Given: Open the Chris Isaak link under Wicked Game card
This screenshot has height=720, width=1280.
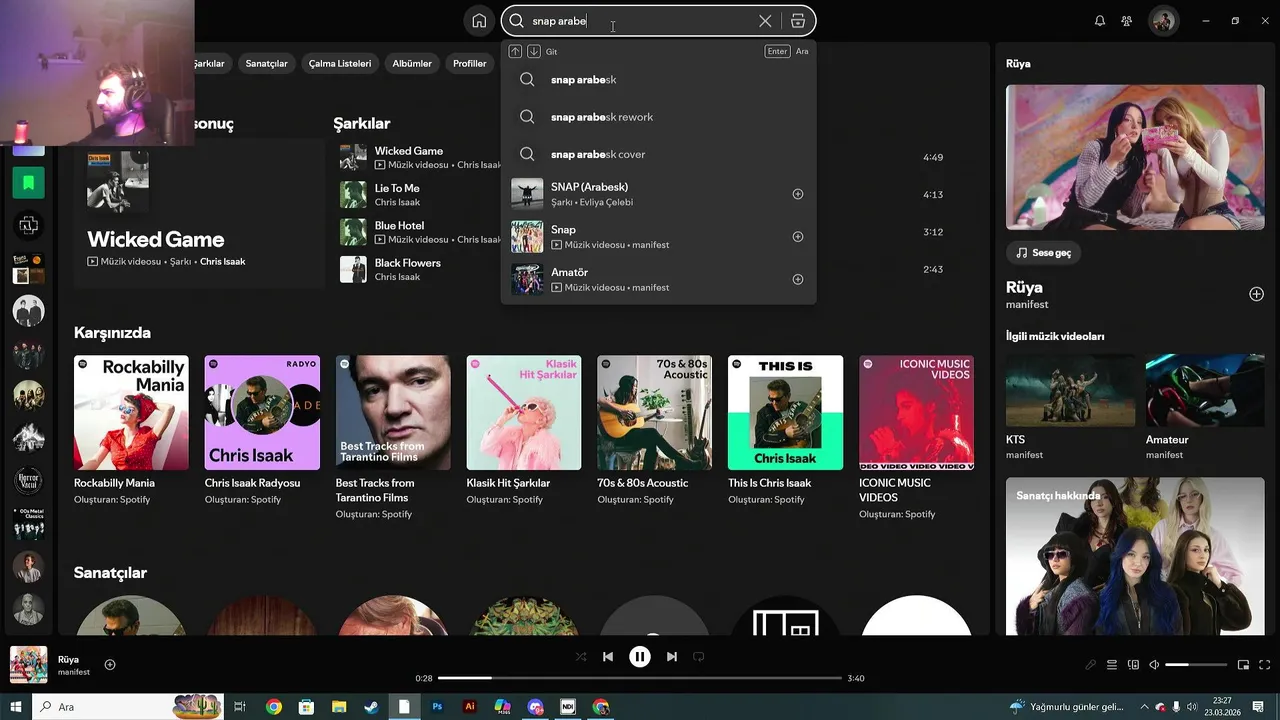Looking at the screenshot, I should pyautogui.click(x=222, y=262).
